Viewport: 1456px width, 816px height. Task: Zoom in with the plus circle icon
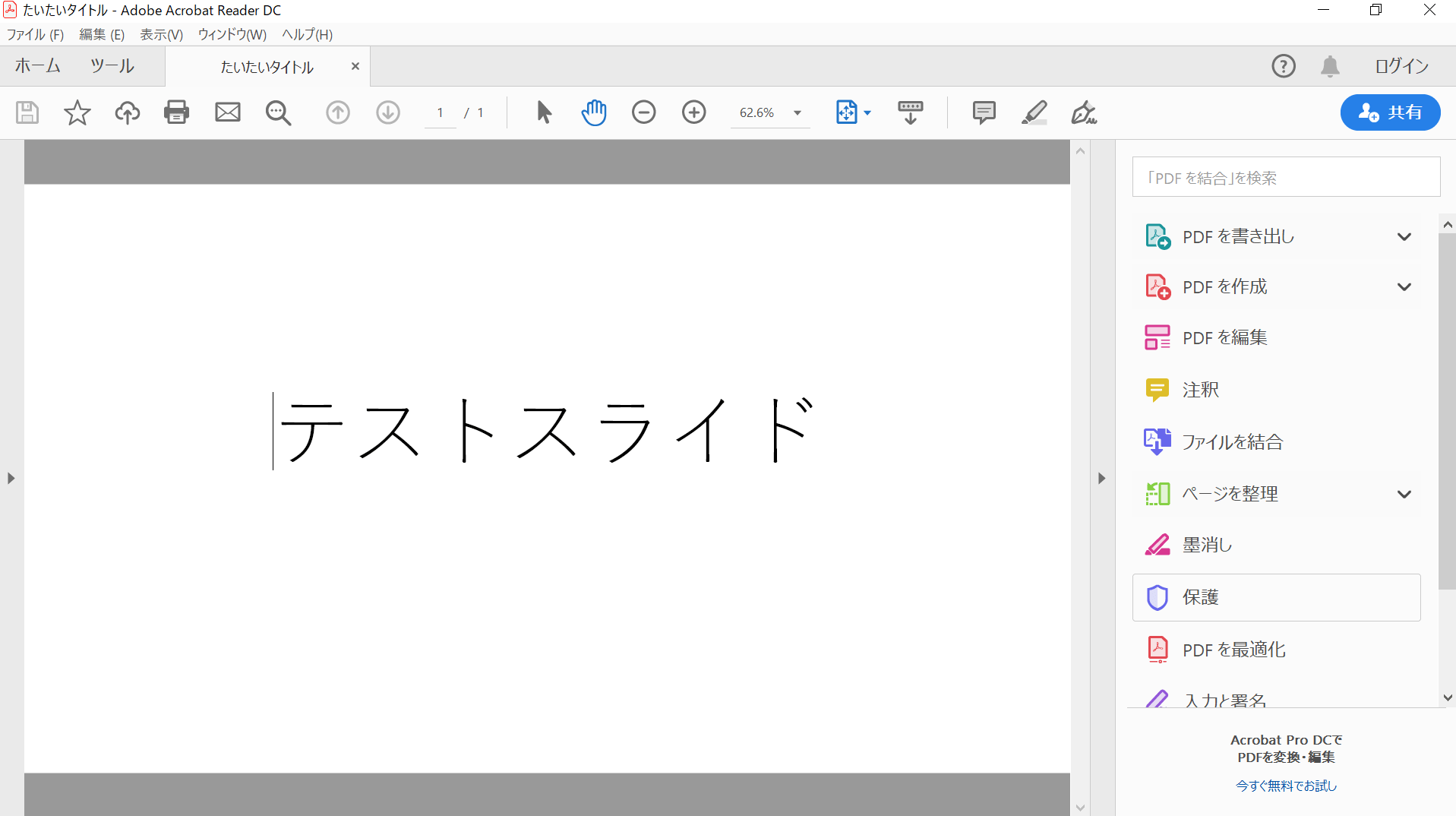pos(693,112)
